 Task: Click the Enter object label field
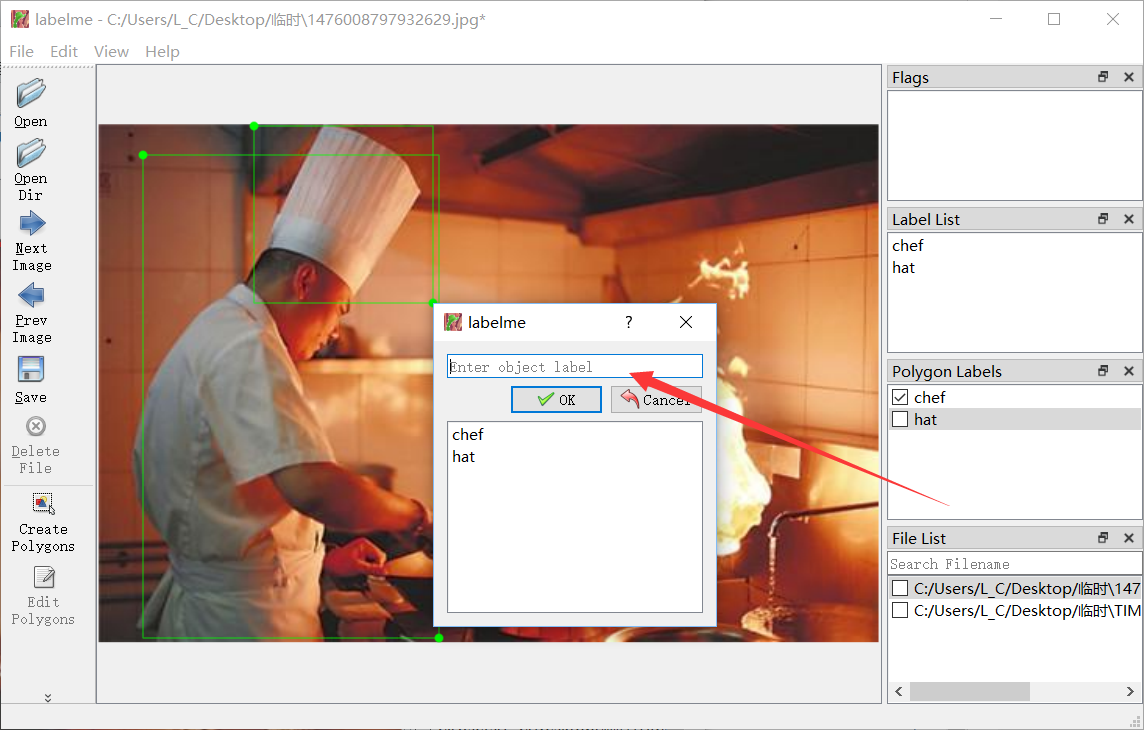575,366
